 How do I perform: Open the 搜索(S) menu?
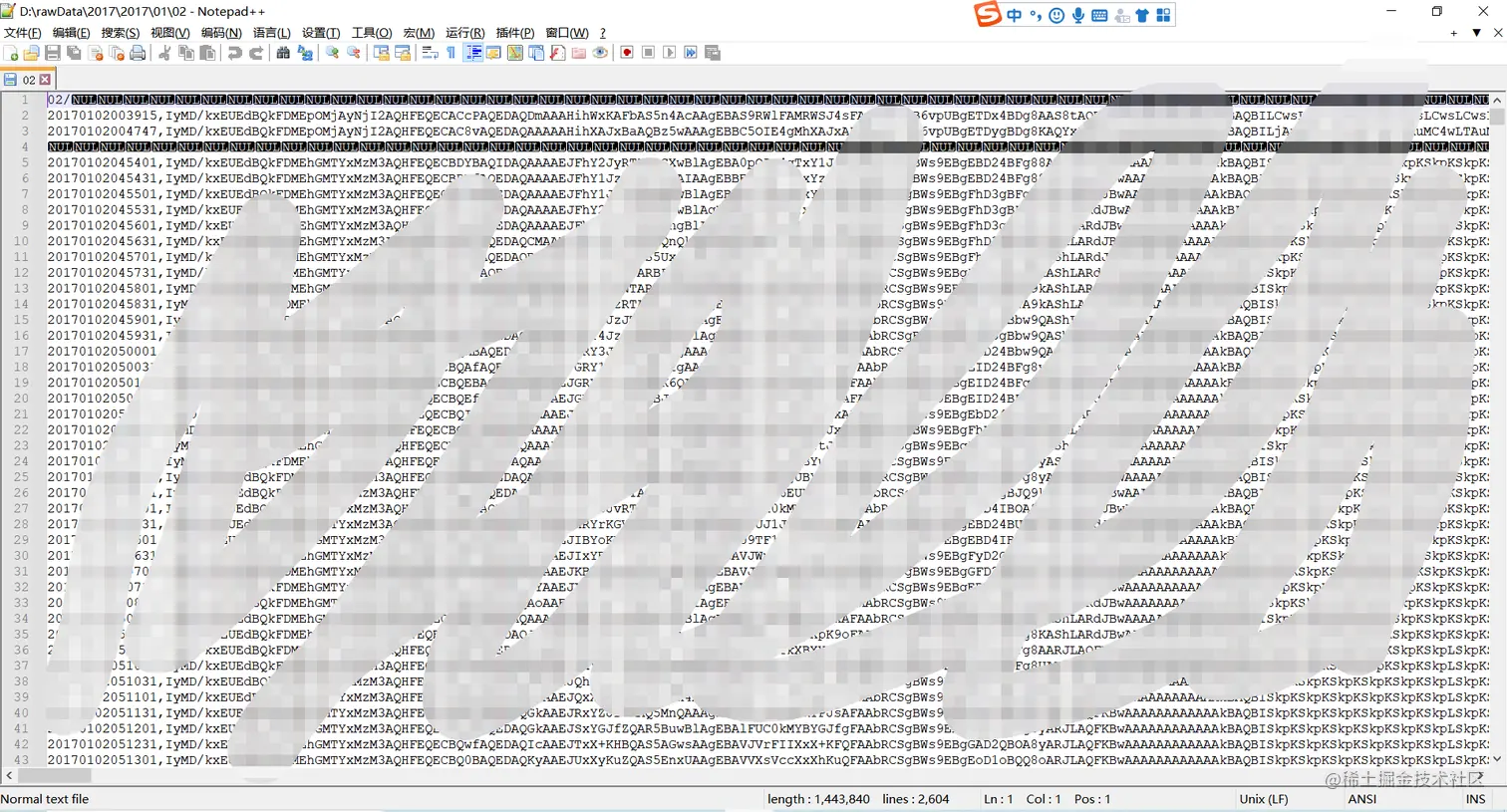click(121, 33)
